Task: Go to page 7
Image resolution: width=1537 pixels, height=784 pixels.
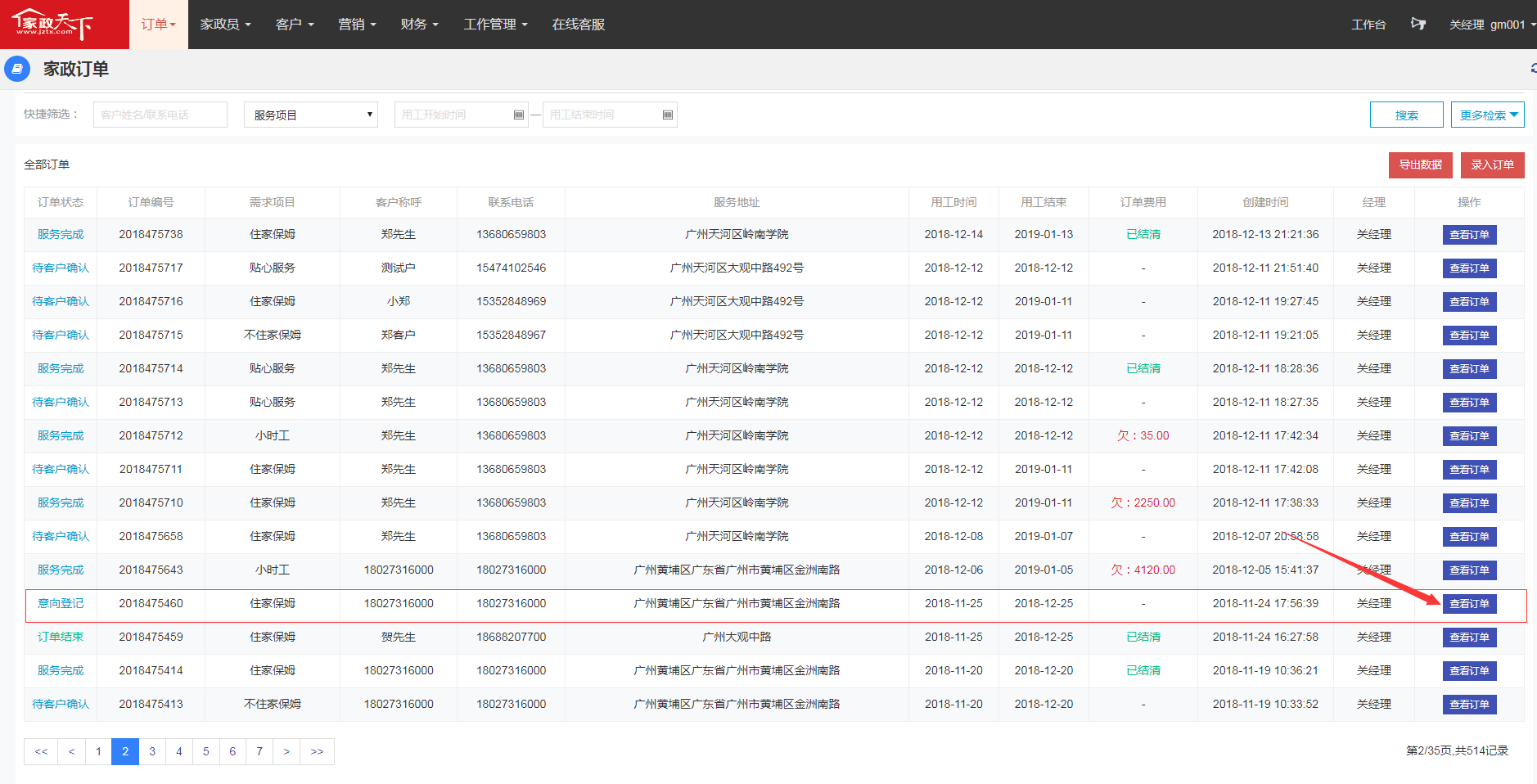Action: [259, 751]
